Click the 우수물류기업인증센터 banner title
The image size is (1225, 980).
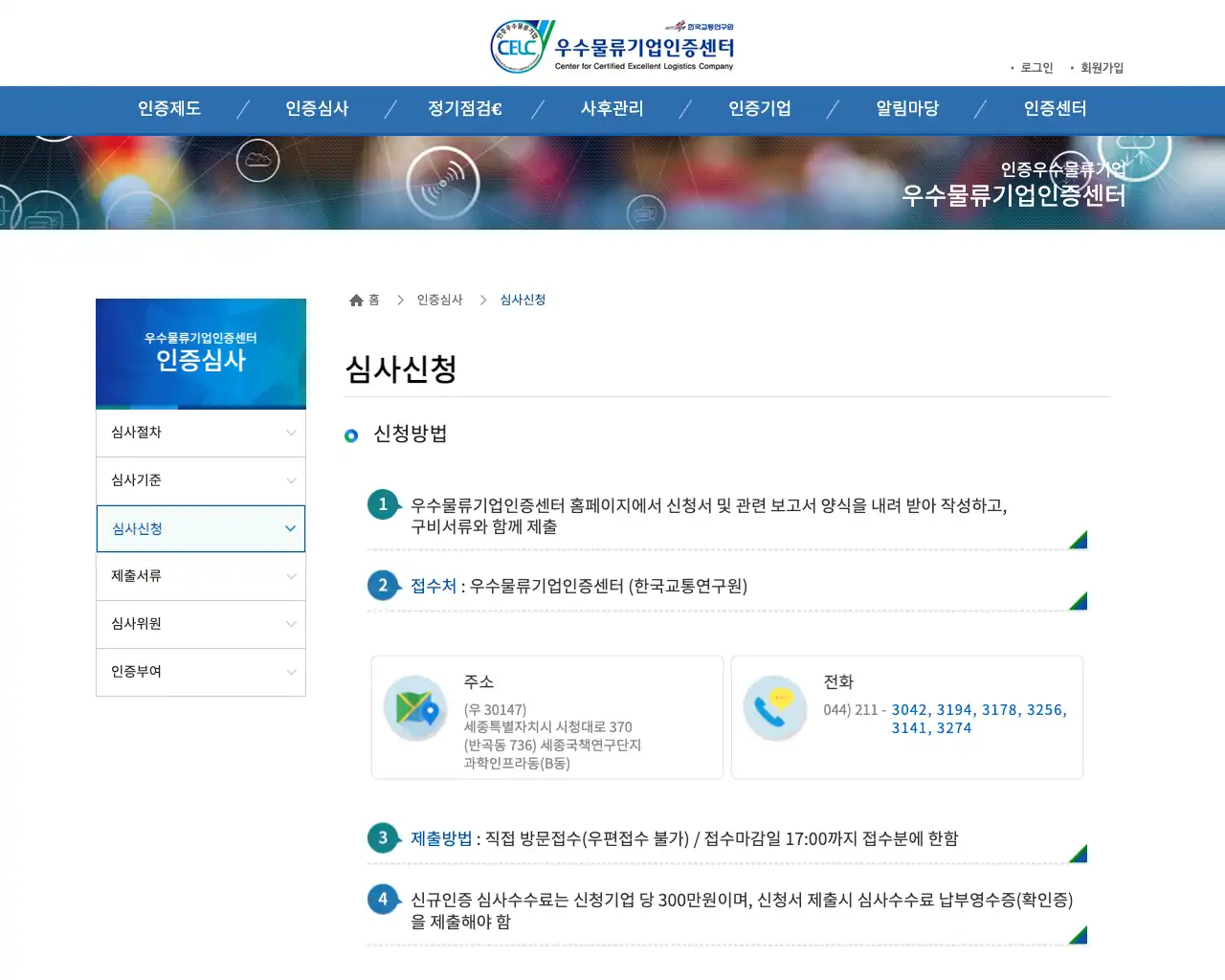[x=1013, y=195]
